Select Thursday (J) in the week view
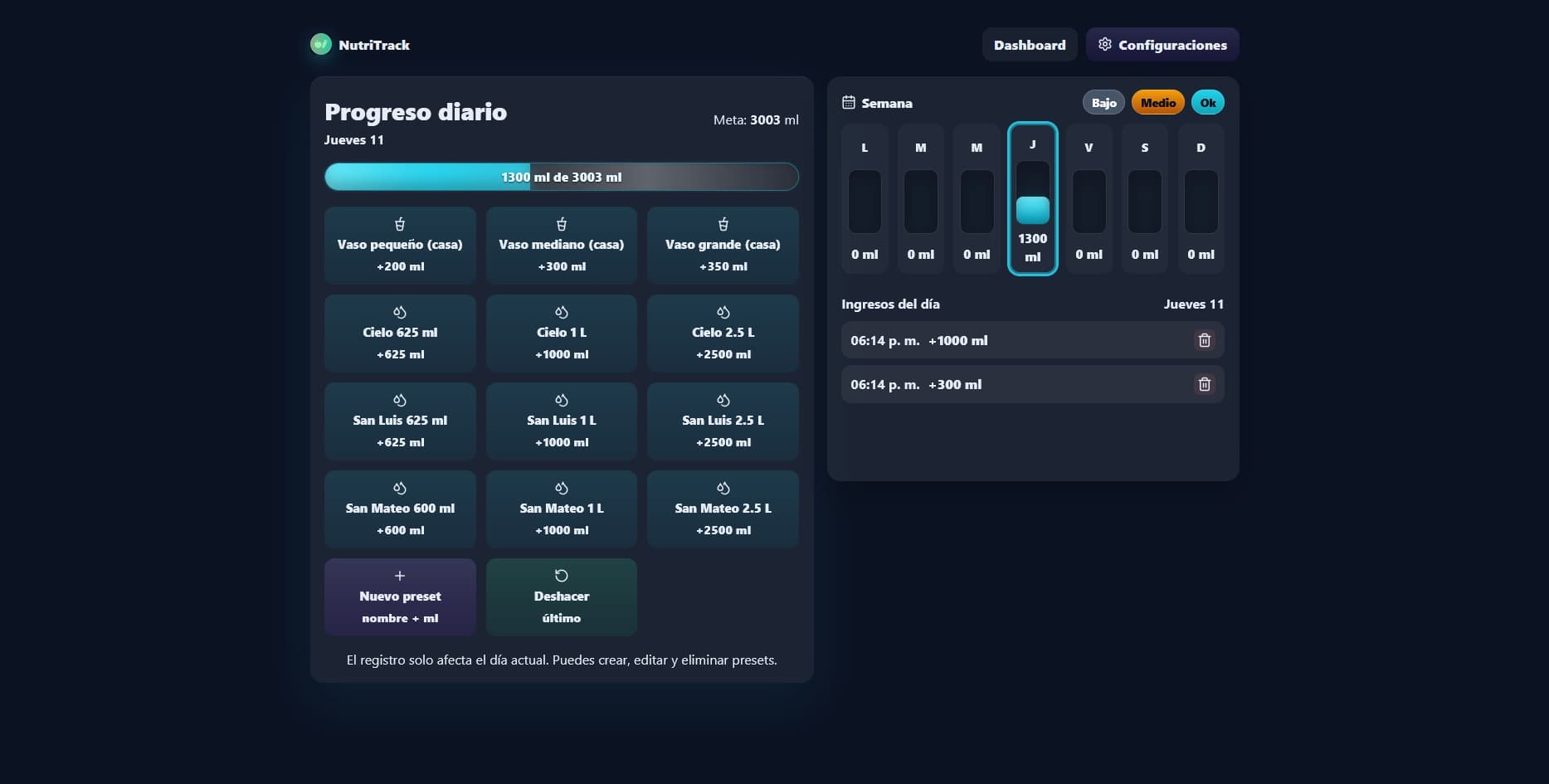 (1032, 199)
